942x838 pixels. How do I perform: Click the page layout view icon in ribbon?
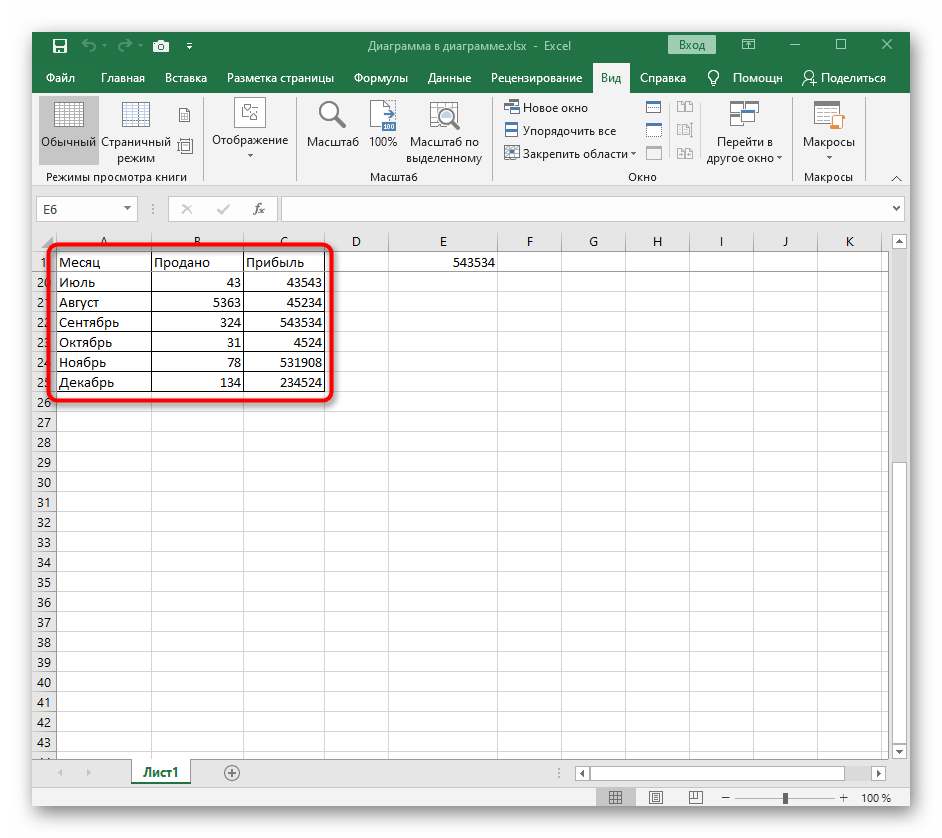click(184, 115)
